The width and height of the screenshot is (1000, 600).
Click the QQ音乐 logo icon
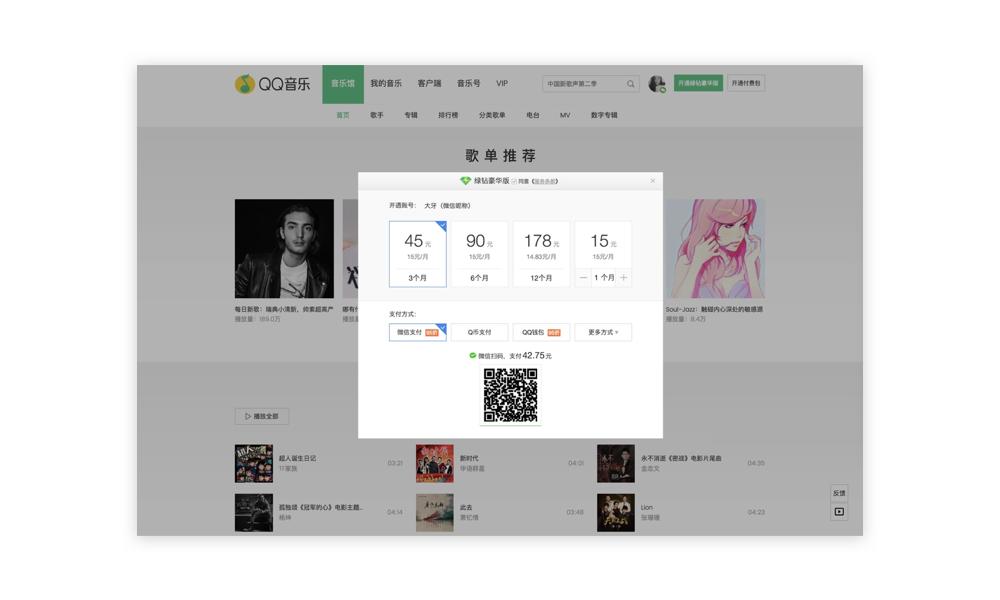click(x=244, y=84)
